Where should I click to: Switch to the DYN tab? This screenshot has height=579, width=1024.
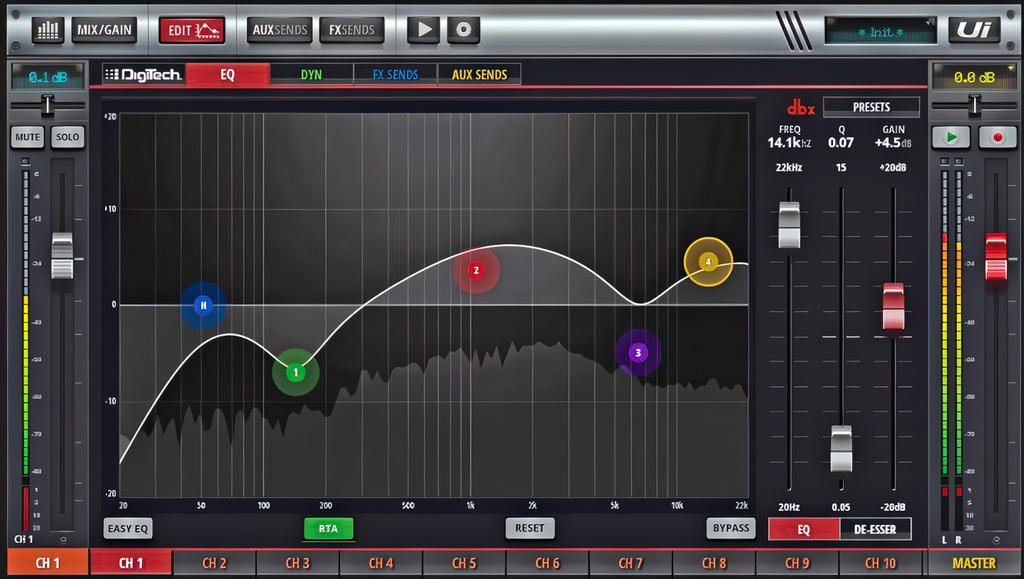[312, 74]
